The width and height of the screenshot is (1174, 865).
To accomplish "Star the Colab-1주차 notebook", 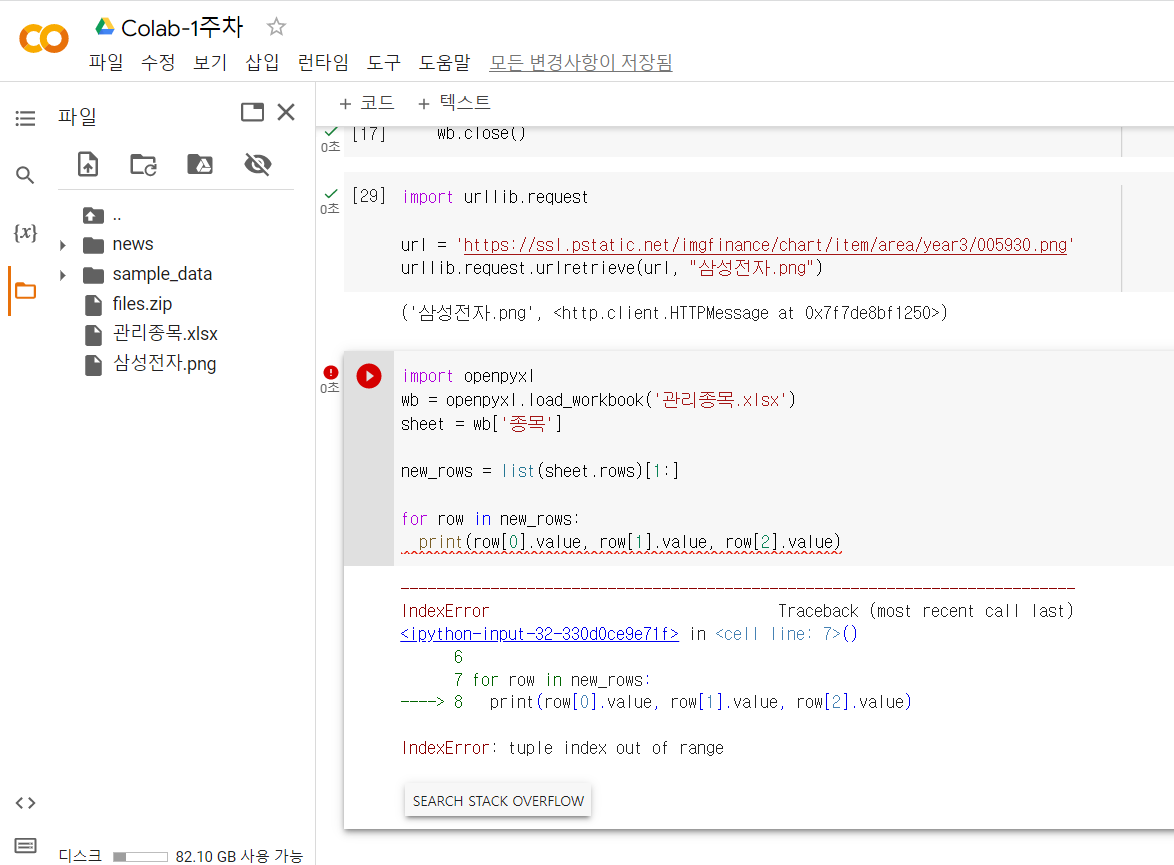I will click(x=276, y=27).
